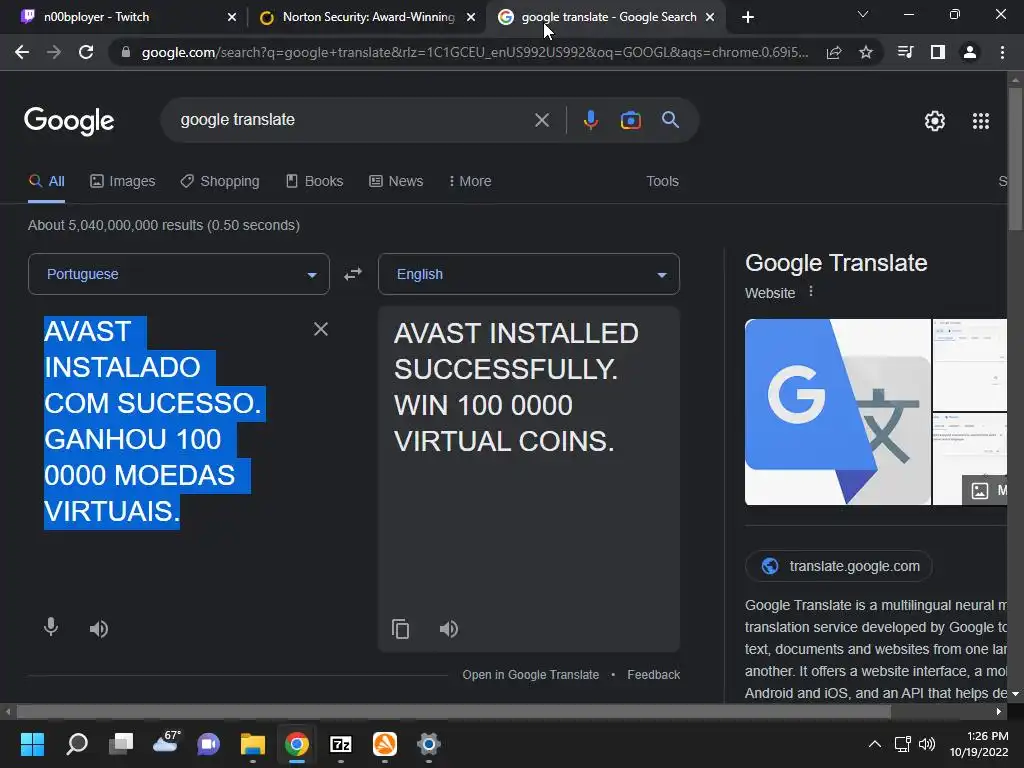Close the Norton Security tab
The height and width of the screenshot is (768, 1024).
tap(471, 18)
